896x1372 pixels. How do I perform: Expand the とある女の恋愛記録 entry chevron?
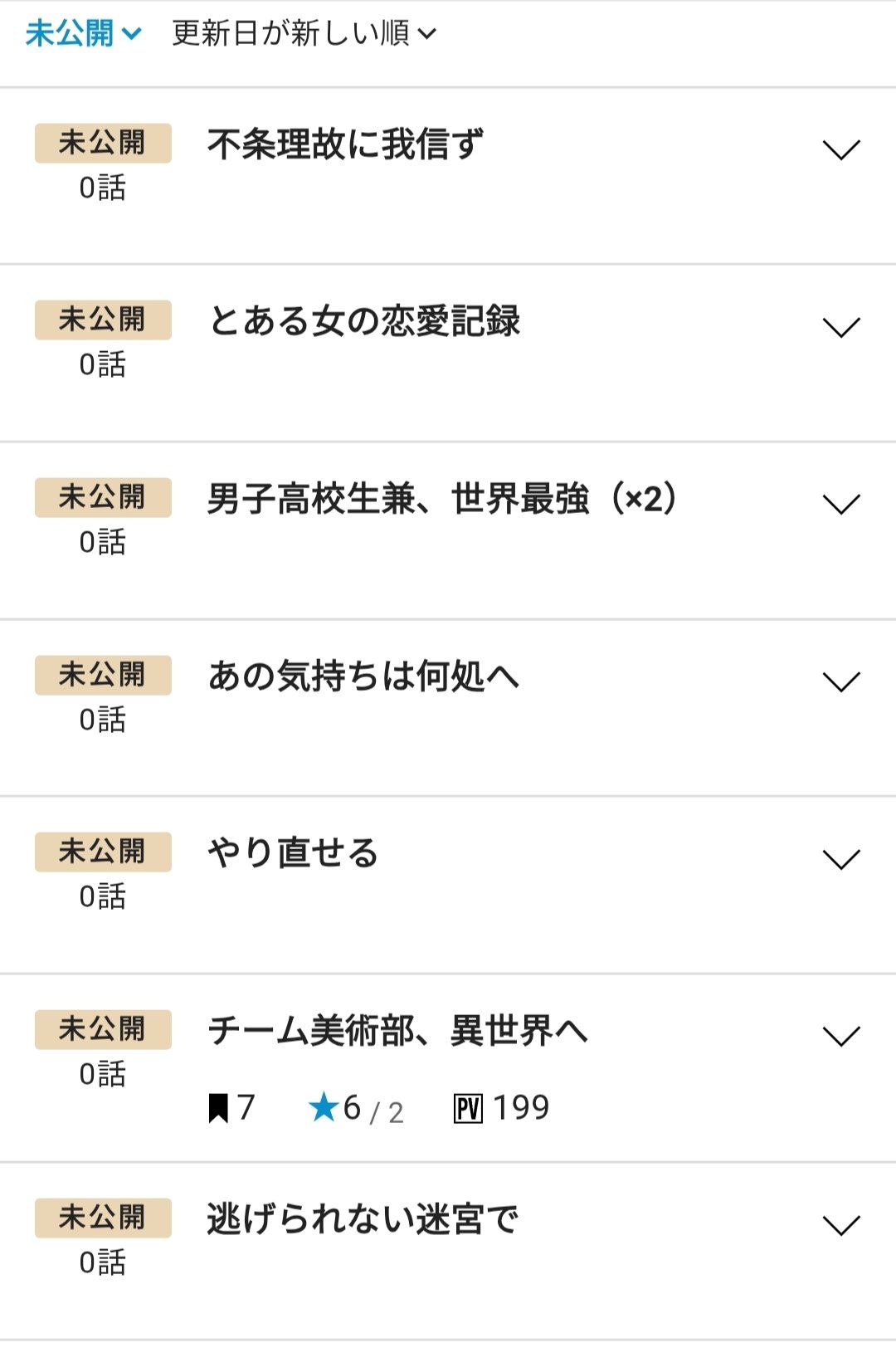pos(840,327)
